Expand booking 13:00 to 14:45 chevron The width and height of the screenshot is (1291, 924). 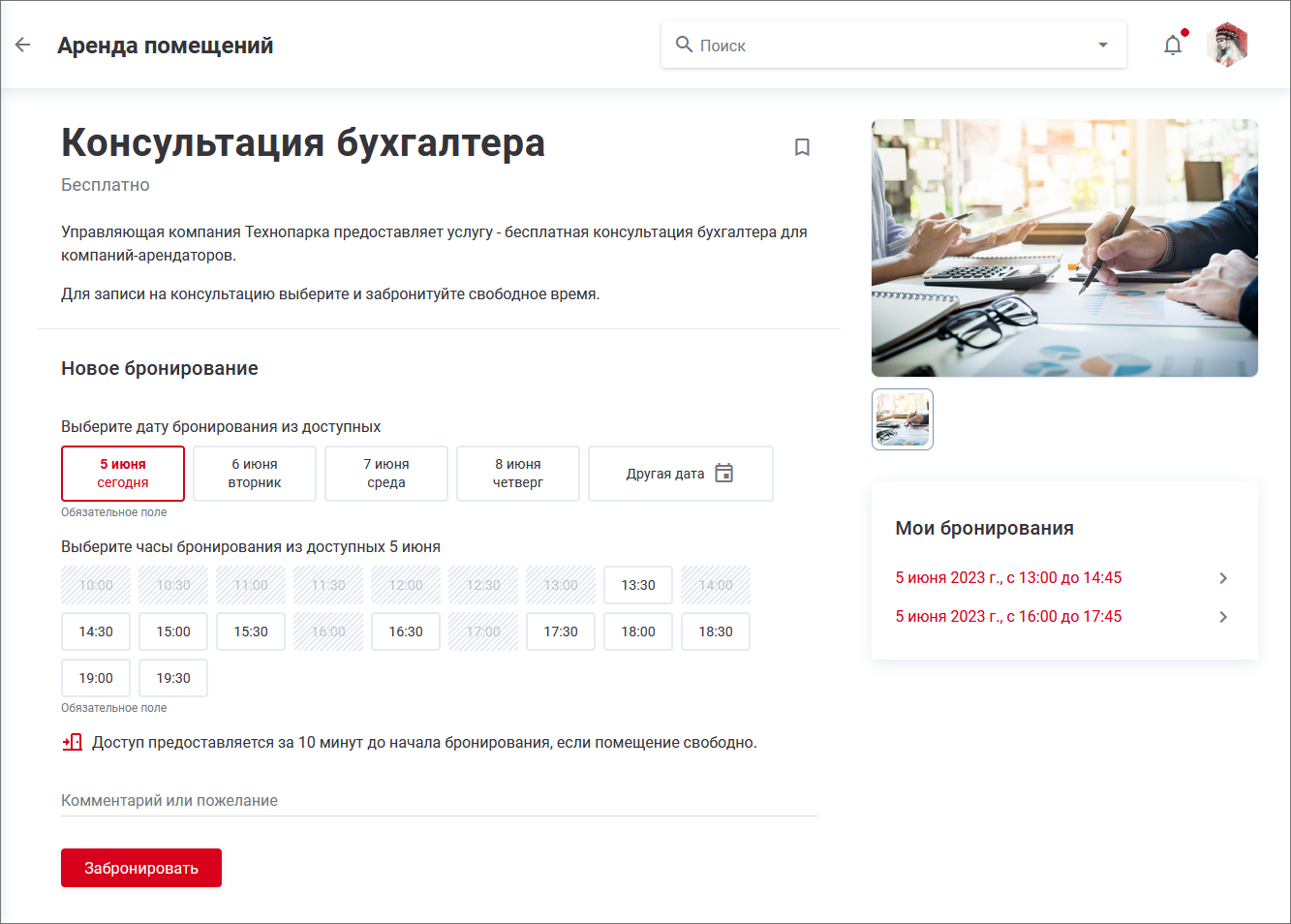pos(1223,578)
